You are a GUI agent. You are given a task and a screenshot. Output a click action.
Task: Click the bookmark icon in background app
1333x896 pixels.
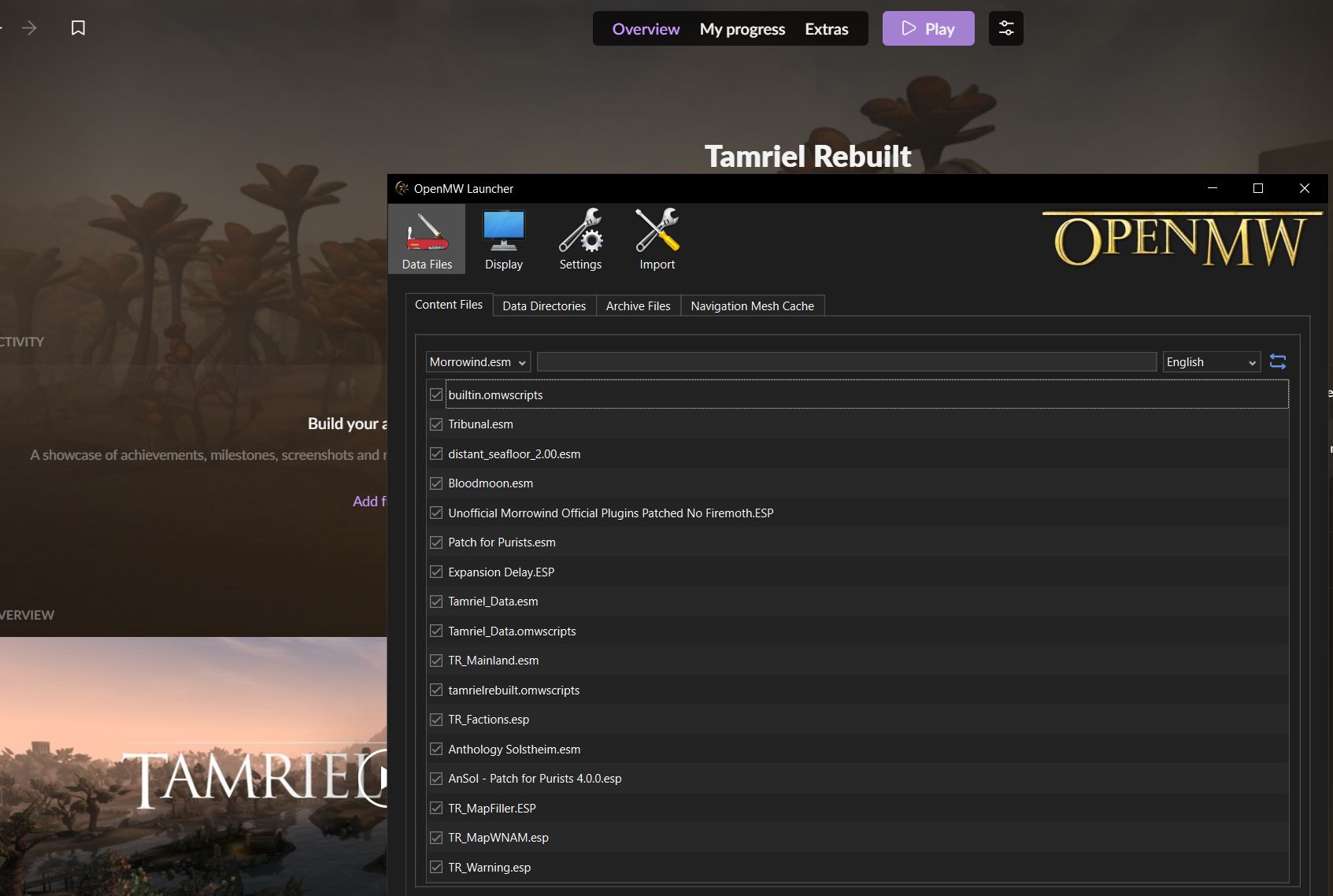[x=78, y=28]
